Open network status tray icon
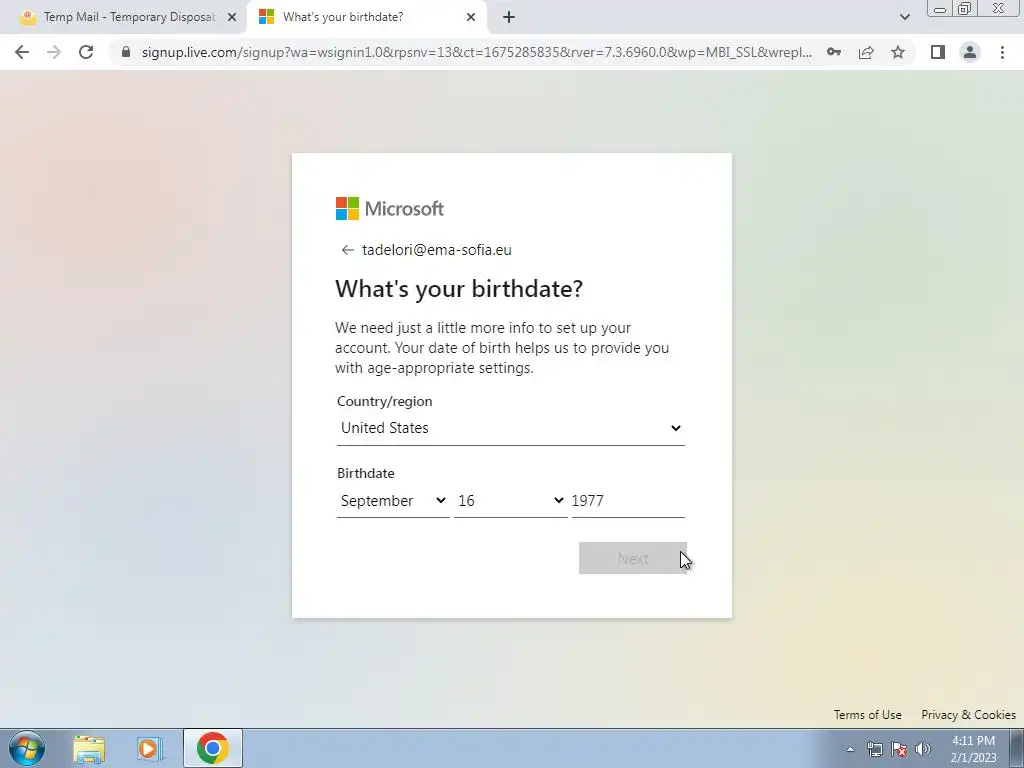This screenshot has height=768, width=1024. (874, 749)
